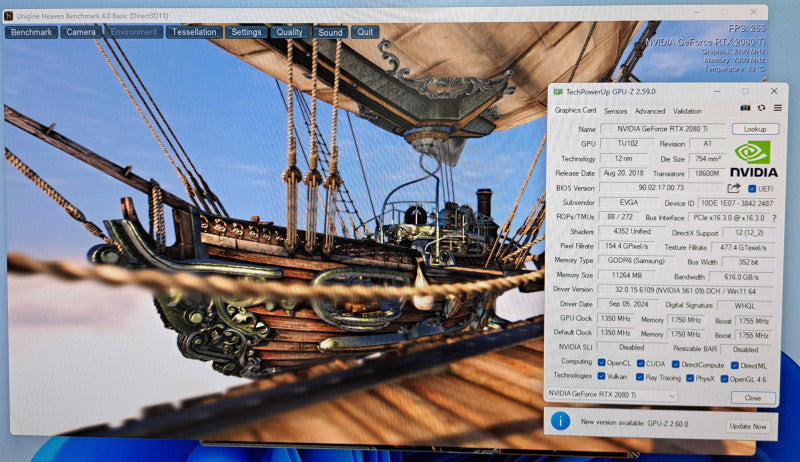Viewport: 800px width, 462px height.
Task: Click the Name field NVIDIA GeForce RTX 2080 Ti
Action: 662,129
